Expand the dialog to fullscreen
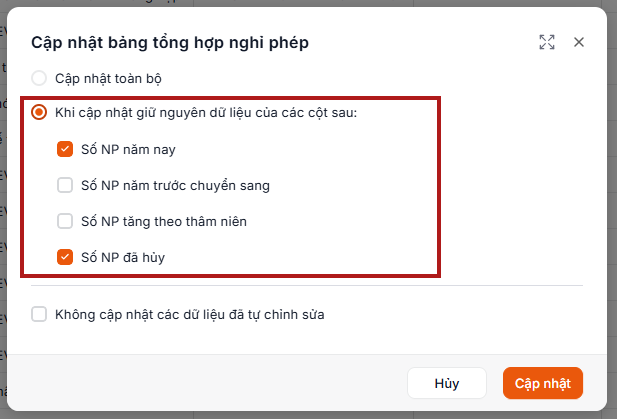Viewport: 617px width, 419px height. [x=547, y=42]
